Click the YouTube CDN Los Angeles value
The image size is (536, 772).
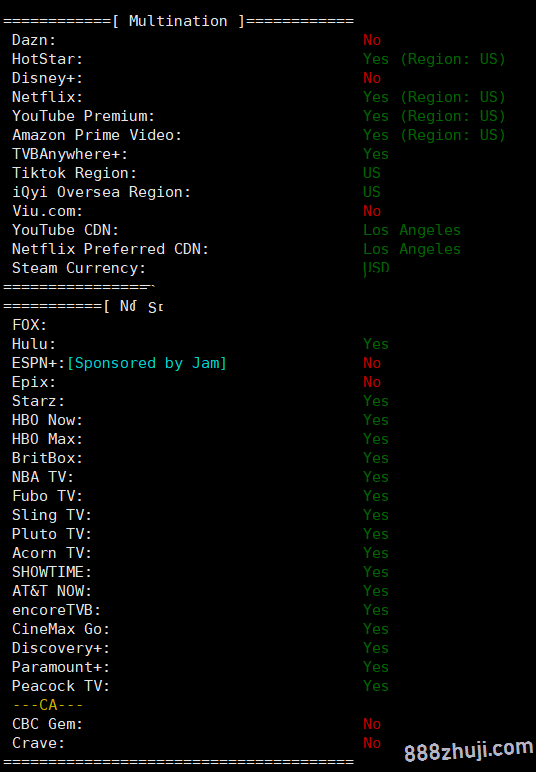tap(411, 230)
